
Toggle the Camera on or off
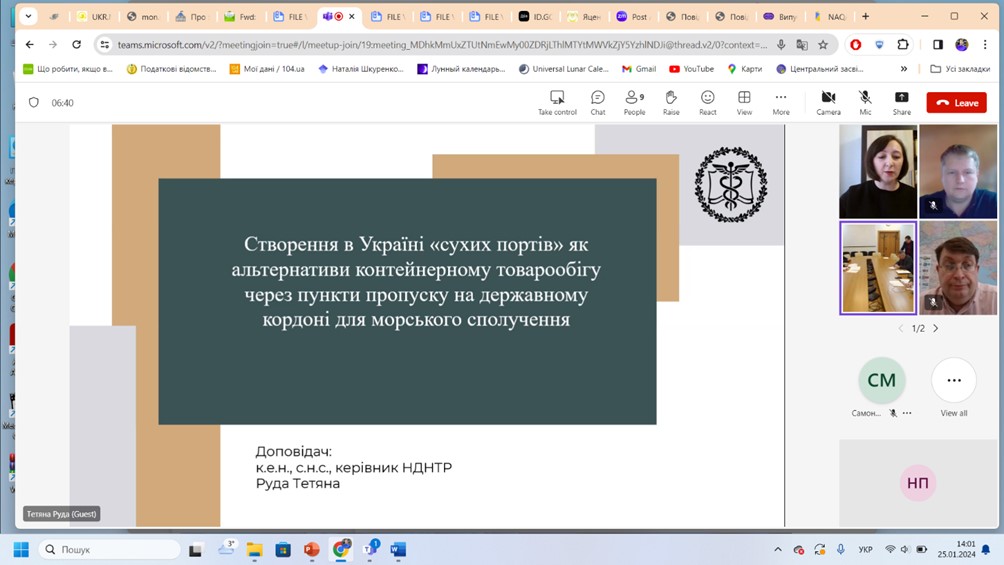pyautogui.click(x=828, y=102)
